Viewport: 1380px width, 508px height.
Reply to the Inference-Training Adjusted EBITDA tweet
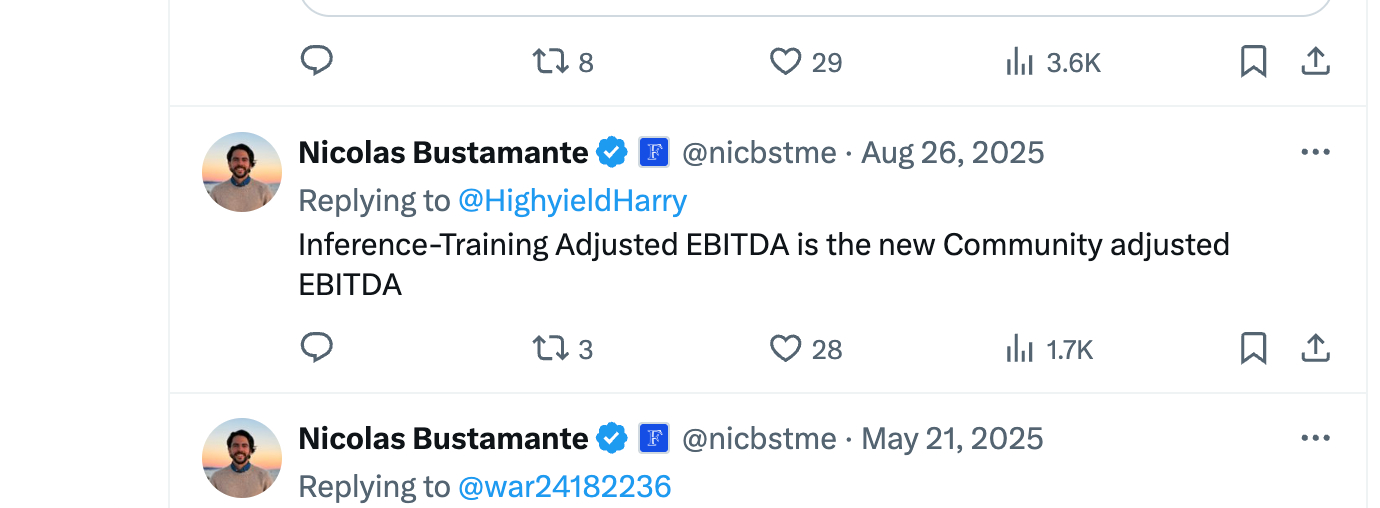point(317,348)
